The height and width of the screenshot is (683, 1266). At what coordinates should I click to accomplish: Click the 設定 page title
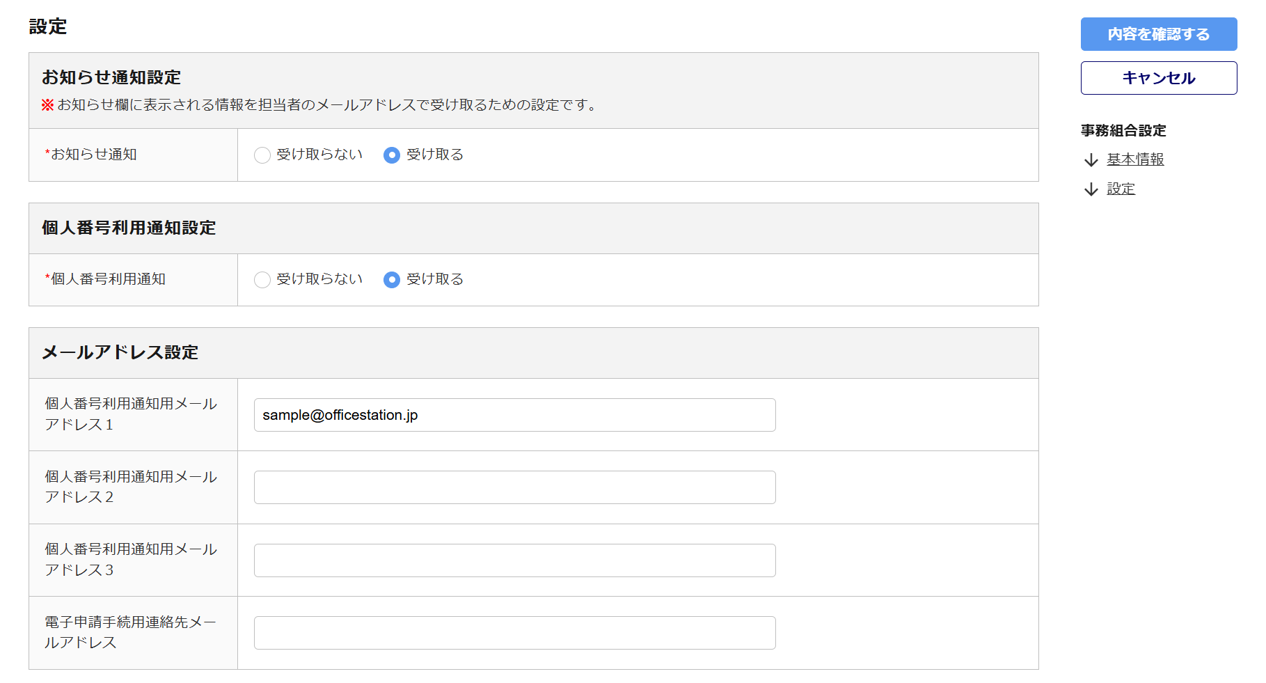click(x=48, y=27)
